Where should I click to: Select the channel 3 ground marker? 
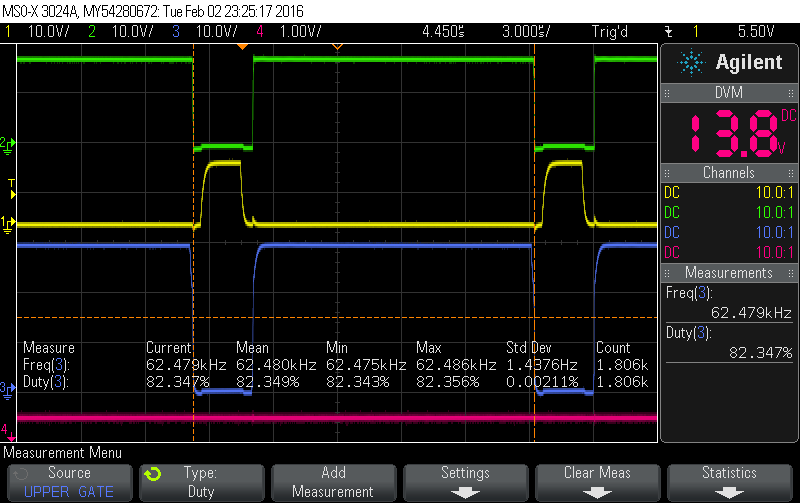8,390
